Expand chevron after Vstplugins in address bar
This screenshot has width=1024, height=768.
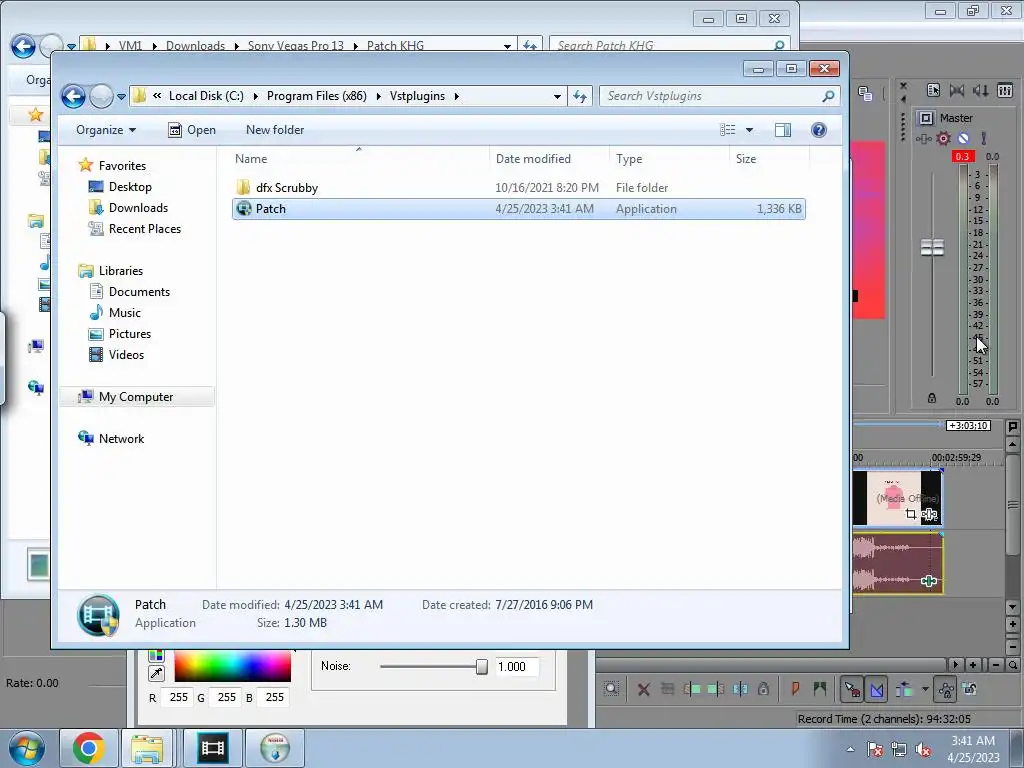(457, 97)
